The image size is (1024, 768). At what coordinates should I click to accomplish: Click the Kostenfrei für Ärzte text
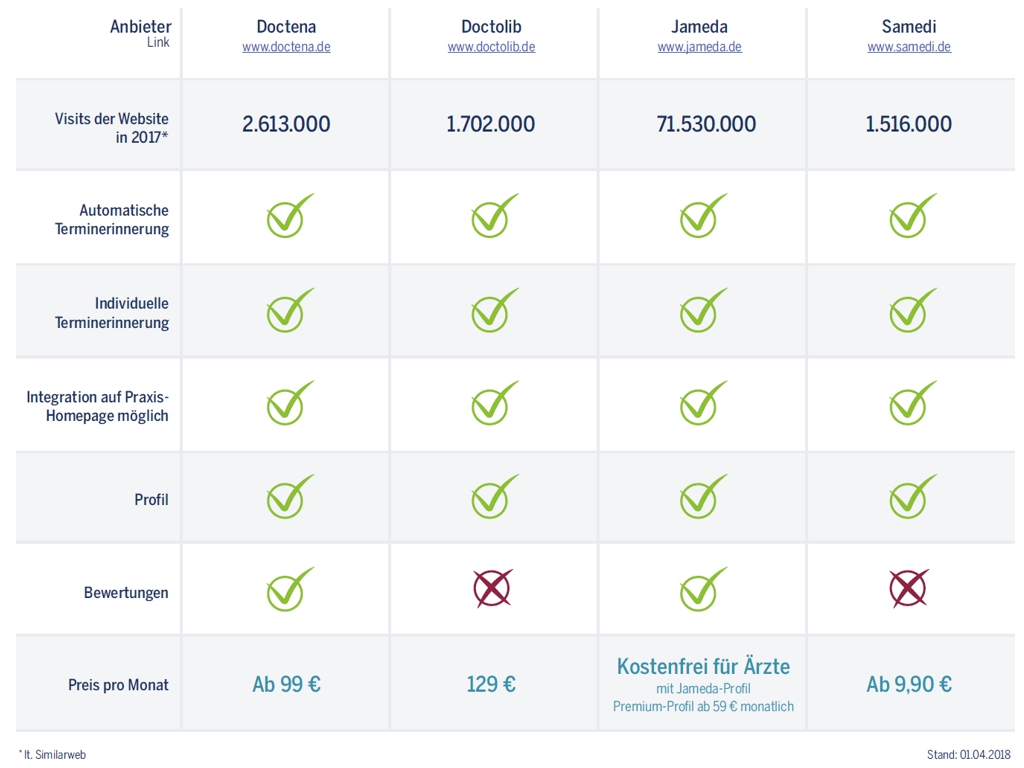coord(703,667)
